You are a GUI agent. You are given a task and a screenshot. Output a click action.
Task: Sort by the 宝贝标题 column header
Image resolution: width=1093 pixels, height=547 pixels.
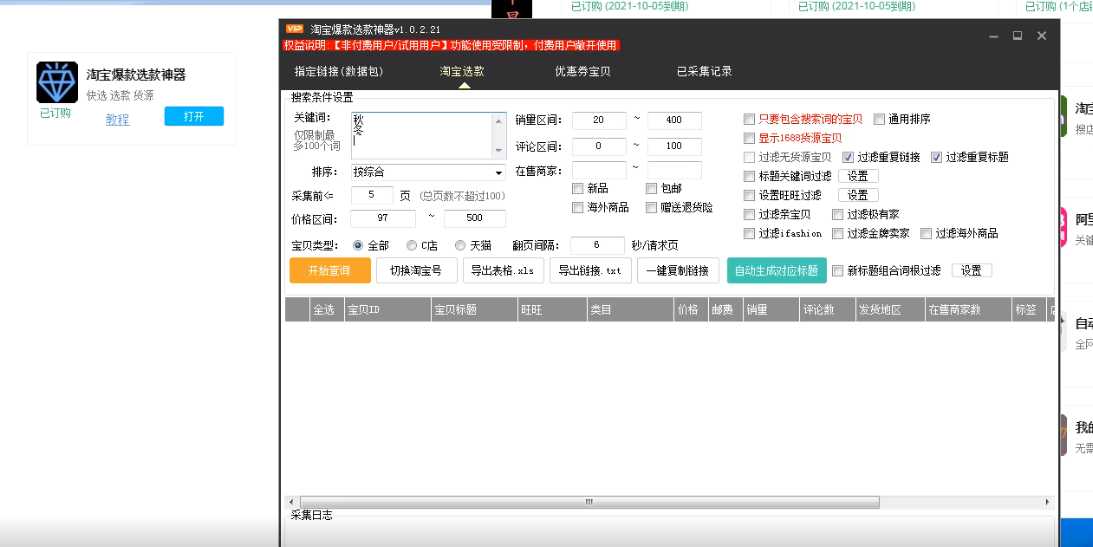[x=474, y=309]
